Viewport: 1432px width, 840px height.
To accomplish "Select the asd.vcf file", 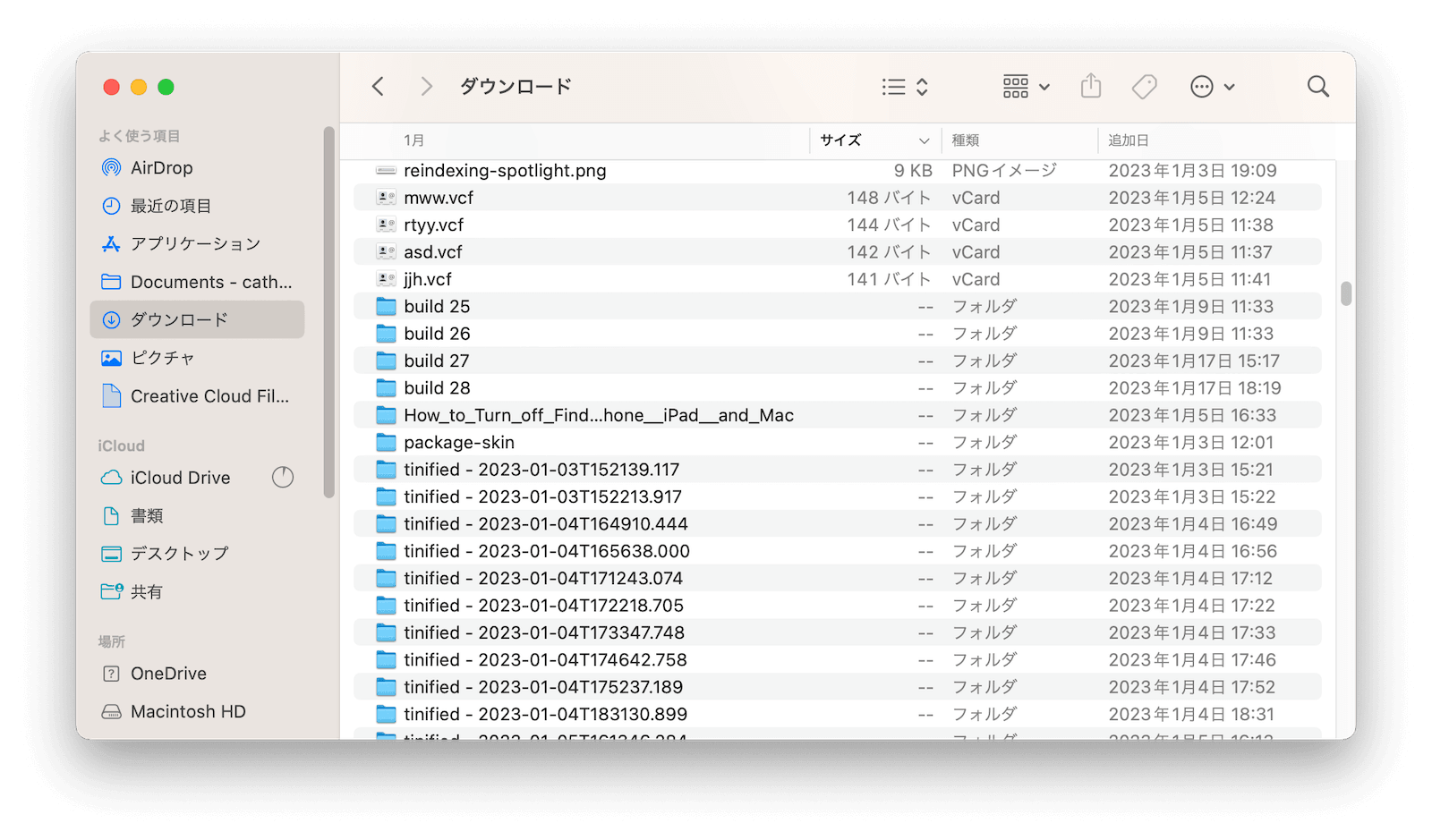I will click(x=837, y=252).
